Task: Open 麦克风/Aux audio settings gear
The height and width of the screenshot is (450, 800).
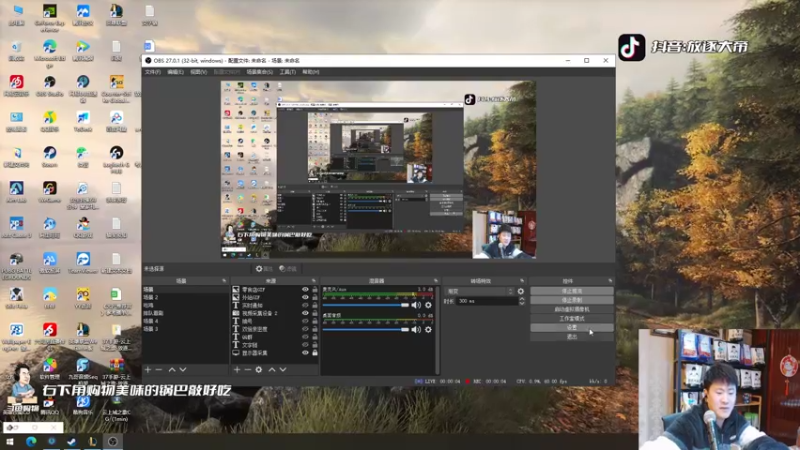Action: tap(429, 305)
